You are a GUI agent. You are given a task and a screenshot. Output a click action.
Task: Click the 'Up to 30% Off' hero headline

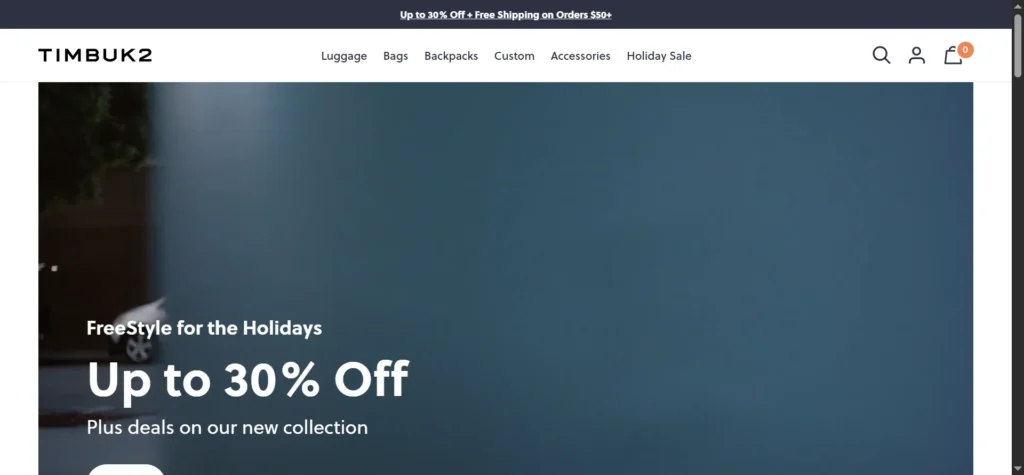pyautogui.click(x=248, y=379)
